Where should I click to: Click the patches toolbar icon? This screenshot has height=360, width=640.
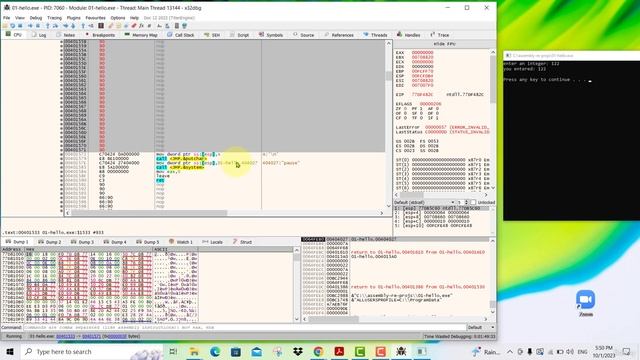(x=110, y=26)
